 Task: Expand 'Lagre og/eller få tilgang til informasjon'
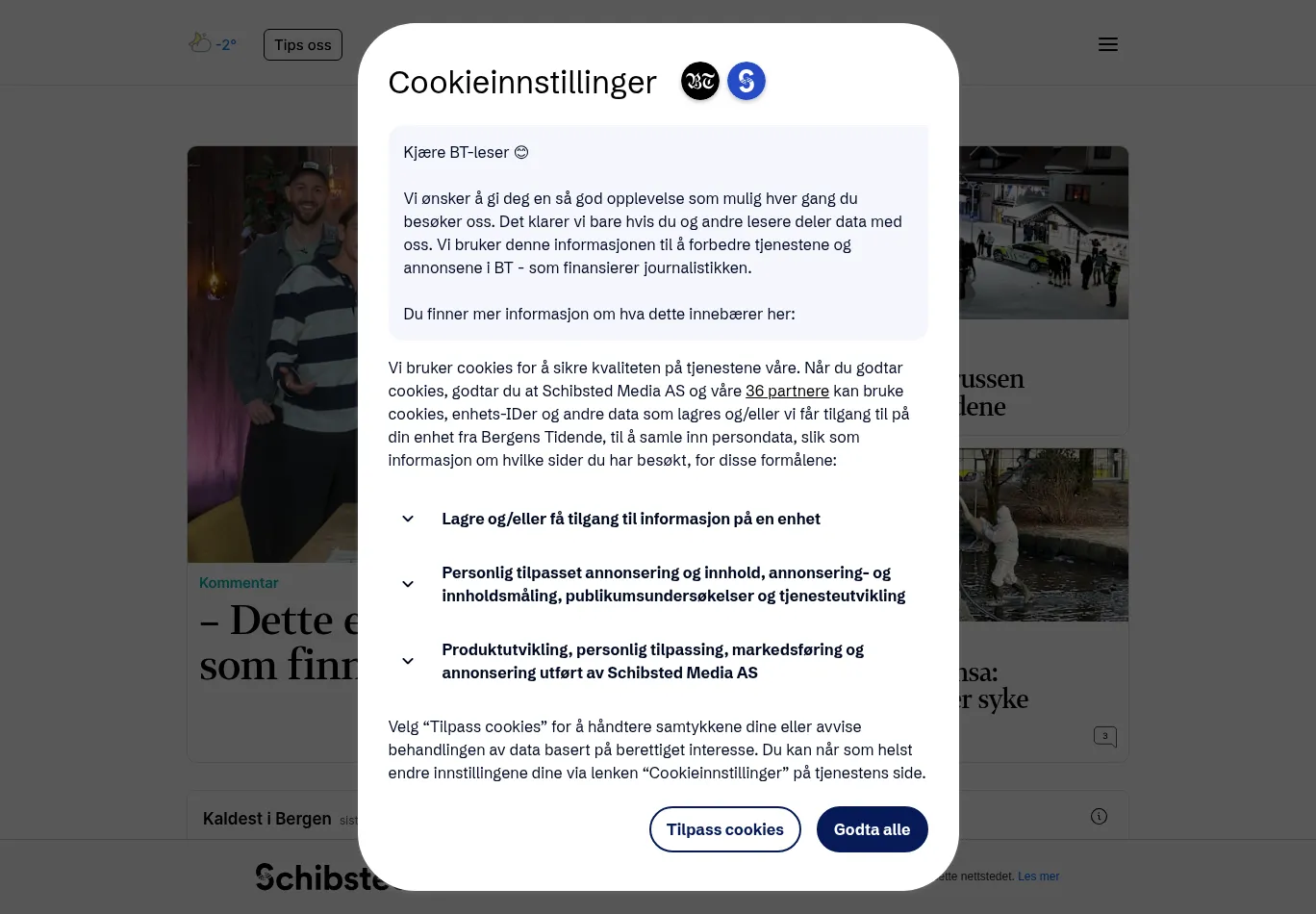point(408,519)
